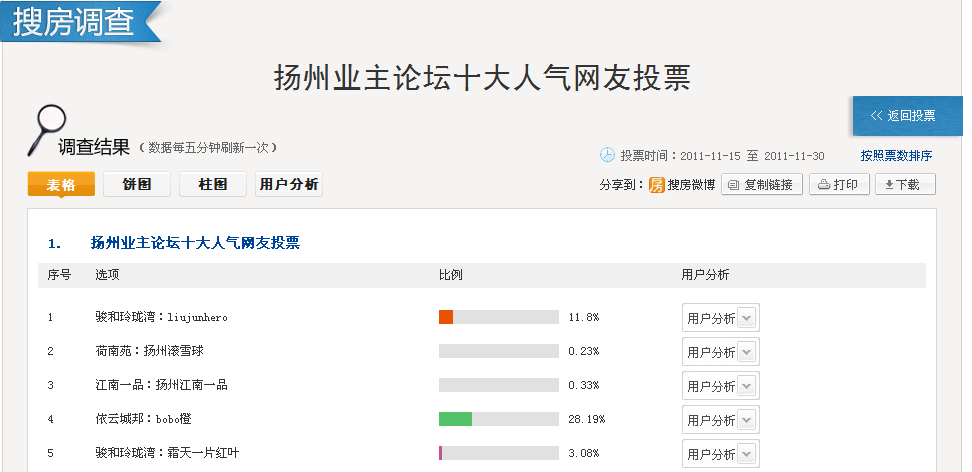Switch to the 柱图 tab
The image size is (972, 472).
[212, 185]
